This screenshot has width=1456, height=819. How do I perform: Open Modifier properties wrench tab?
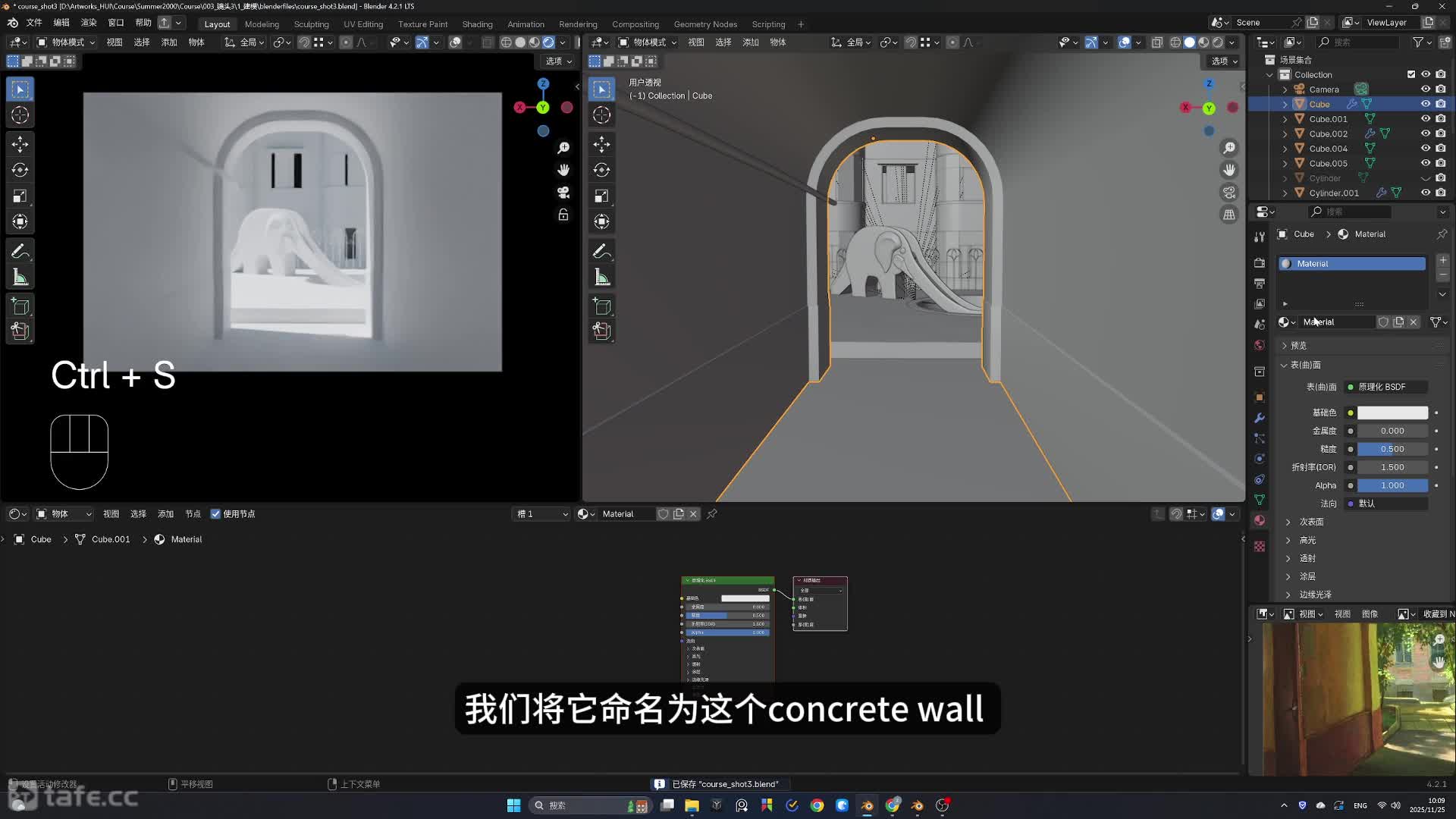pyautogui.click(x=1260, y=418)
